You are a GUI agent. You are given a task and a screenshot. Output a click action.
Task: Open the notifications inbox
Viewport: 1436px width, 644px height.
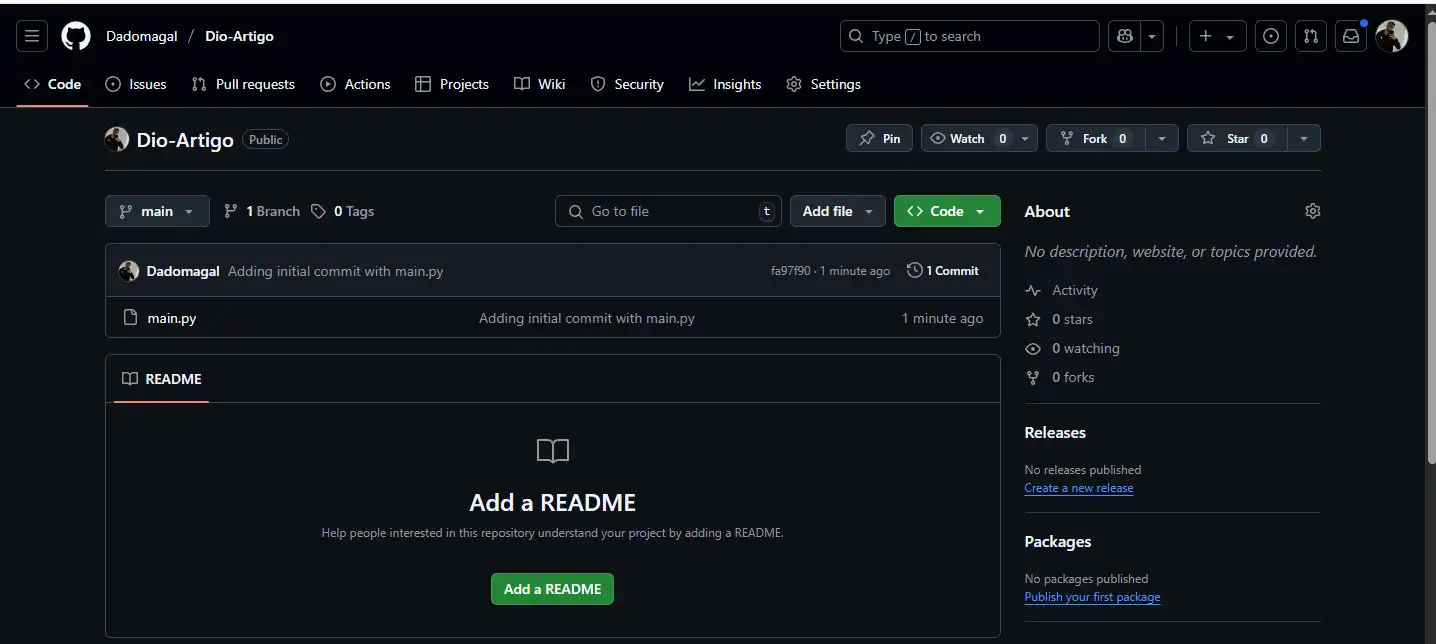click(x=1351, y=36)
